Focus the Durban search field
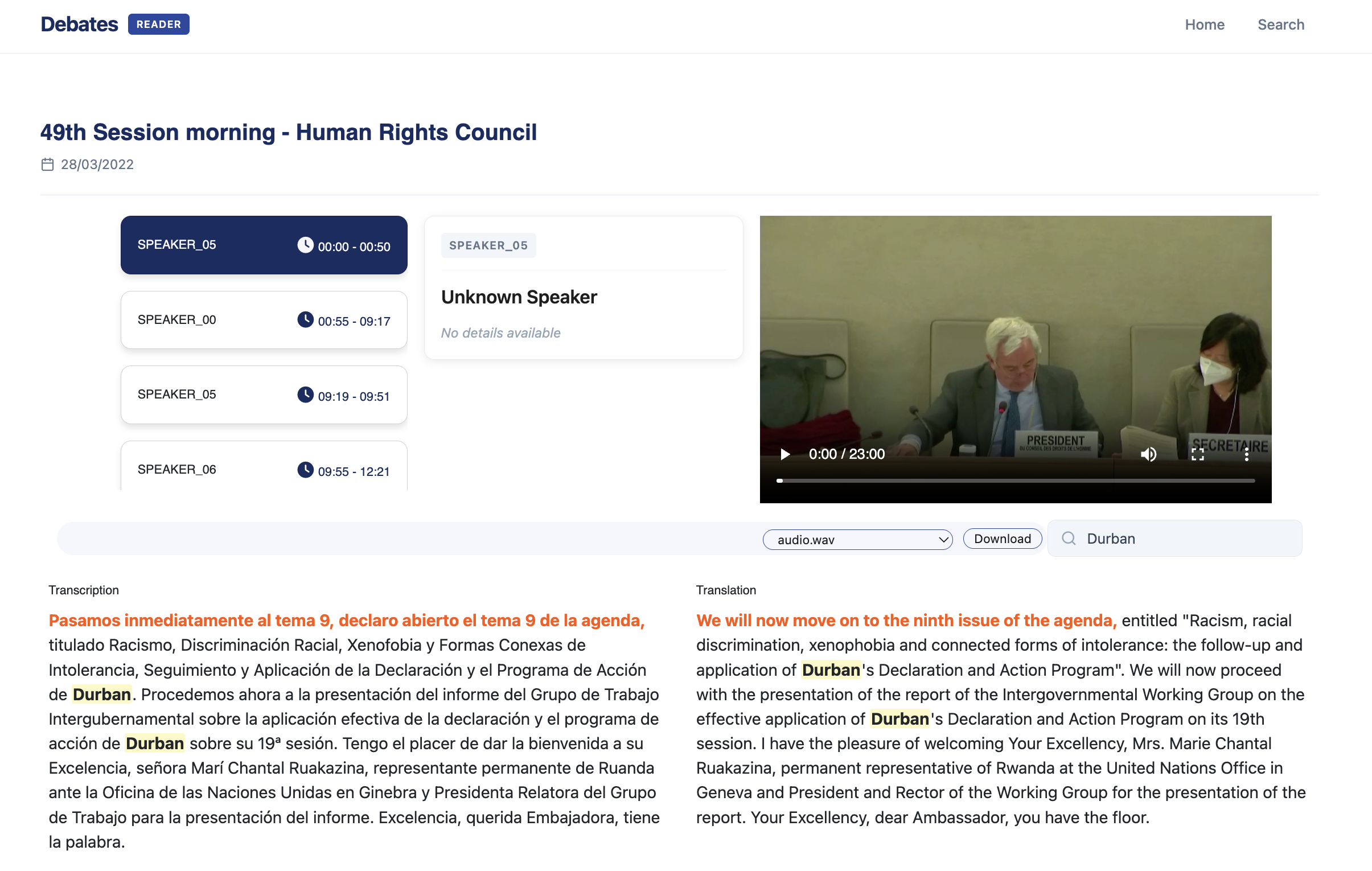This screenshot has height=871, width=1372. [x=1185, y=539]
